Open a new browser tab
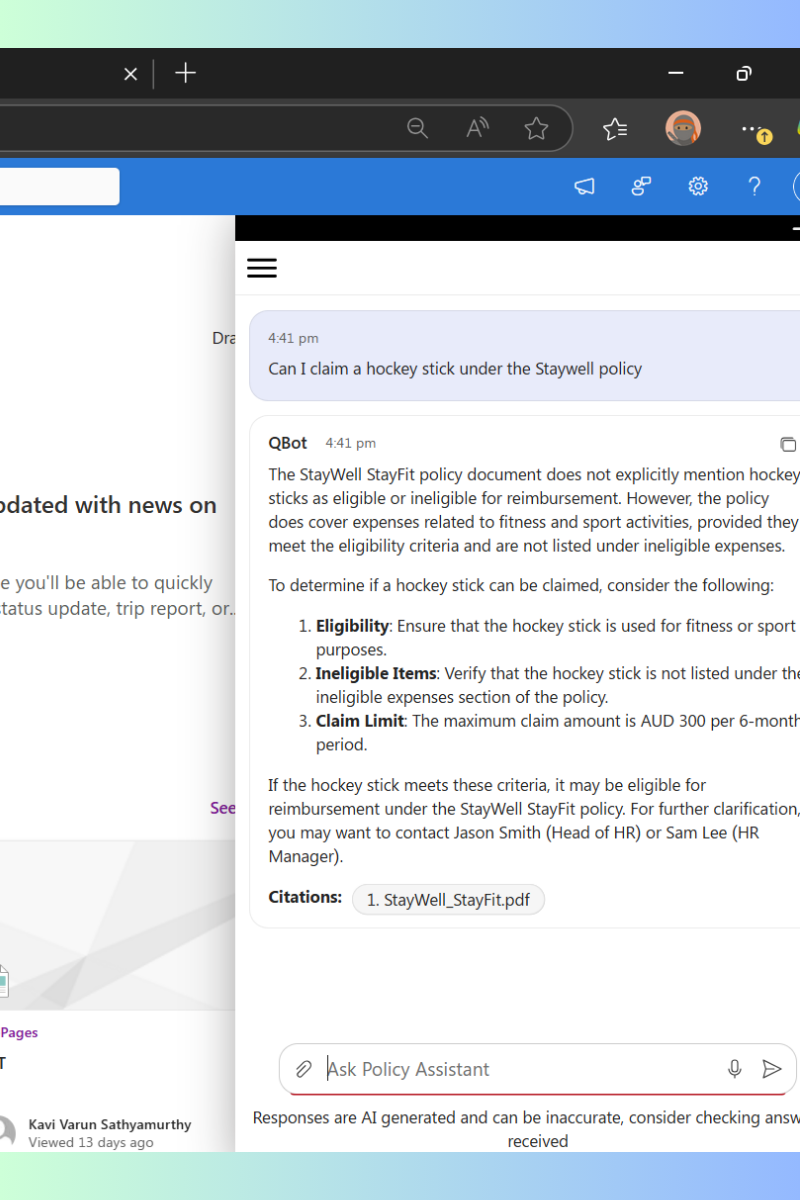This screenshot has width=800, height=1200. pos(185,73)
